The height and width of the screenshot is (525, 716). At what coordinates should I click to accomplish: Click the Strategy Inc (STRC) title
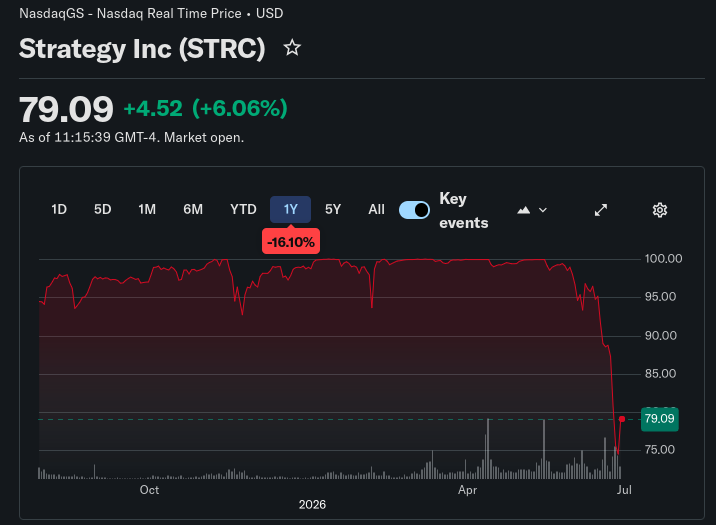click(142, 48)
